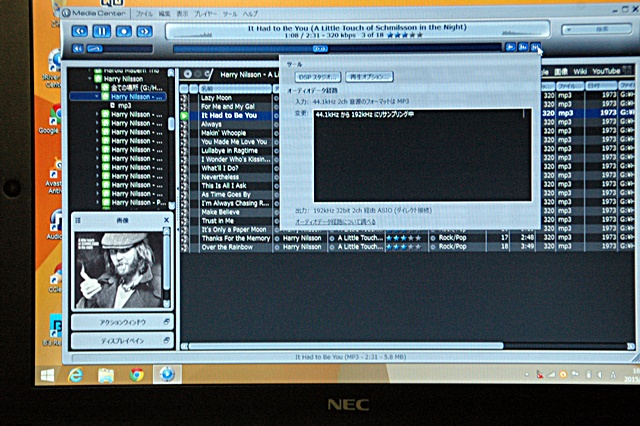Select the track What'll I Do?
Viewport: 640px width, 426px height.
click(220, 168)
